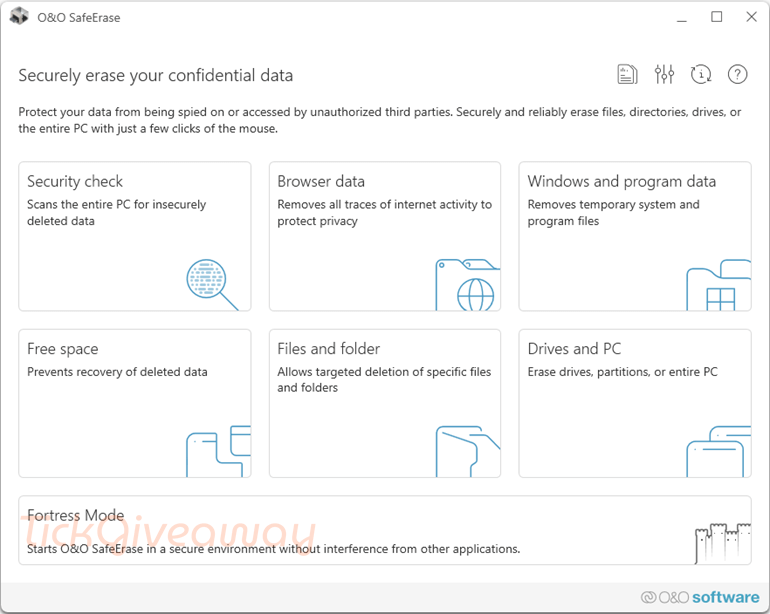
Task: Click the Free space drive icon
Action: 219,451
